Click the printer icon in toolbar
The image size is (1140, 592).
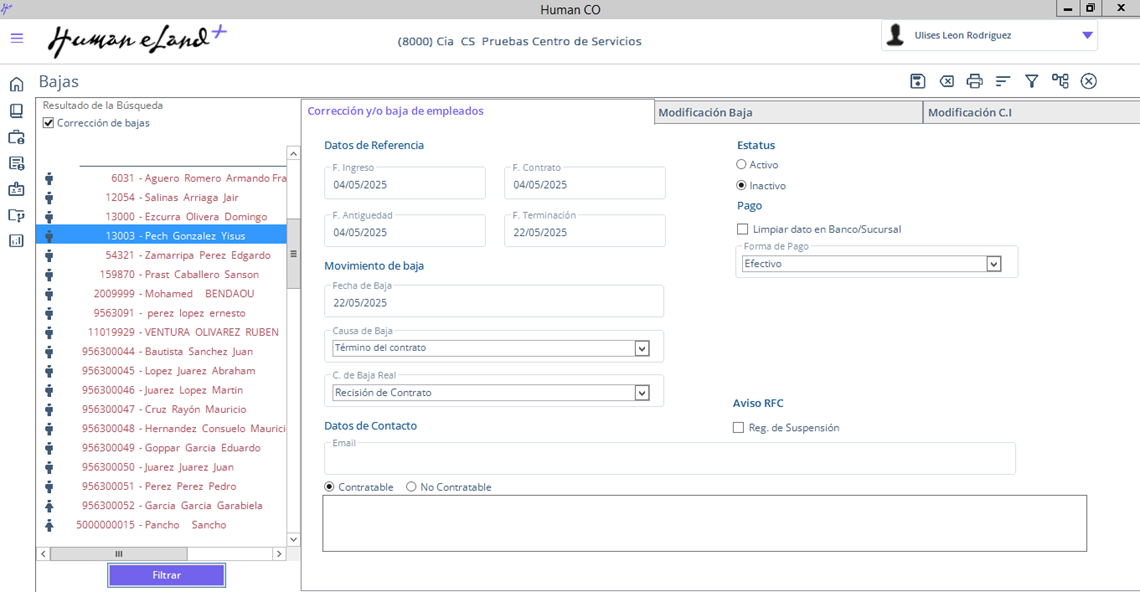(x=974, y=81)
